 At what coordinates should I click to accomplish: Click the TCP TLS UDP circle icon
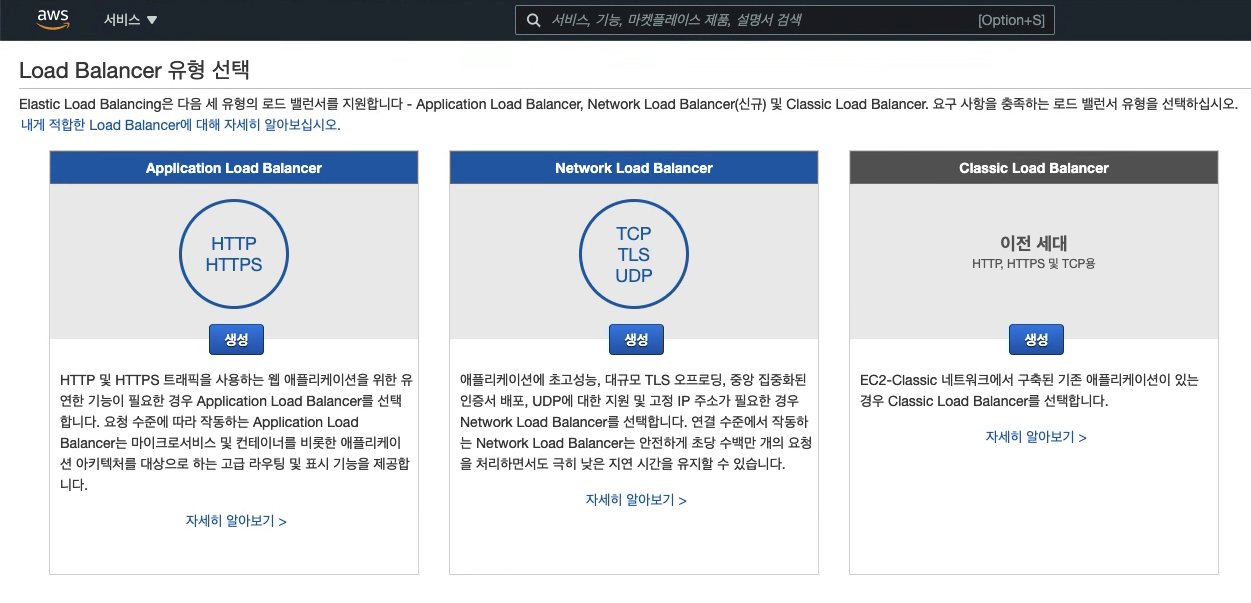(x=634, y=254)
